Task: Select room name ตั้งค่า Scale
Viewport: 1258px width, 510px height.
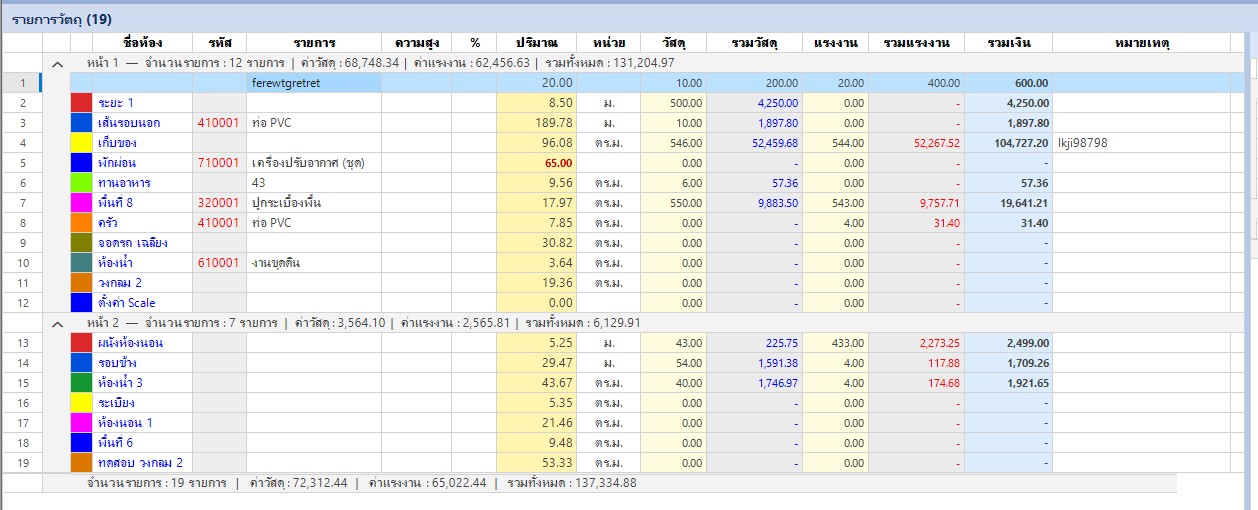Action: click(x=127, y=303)
